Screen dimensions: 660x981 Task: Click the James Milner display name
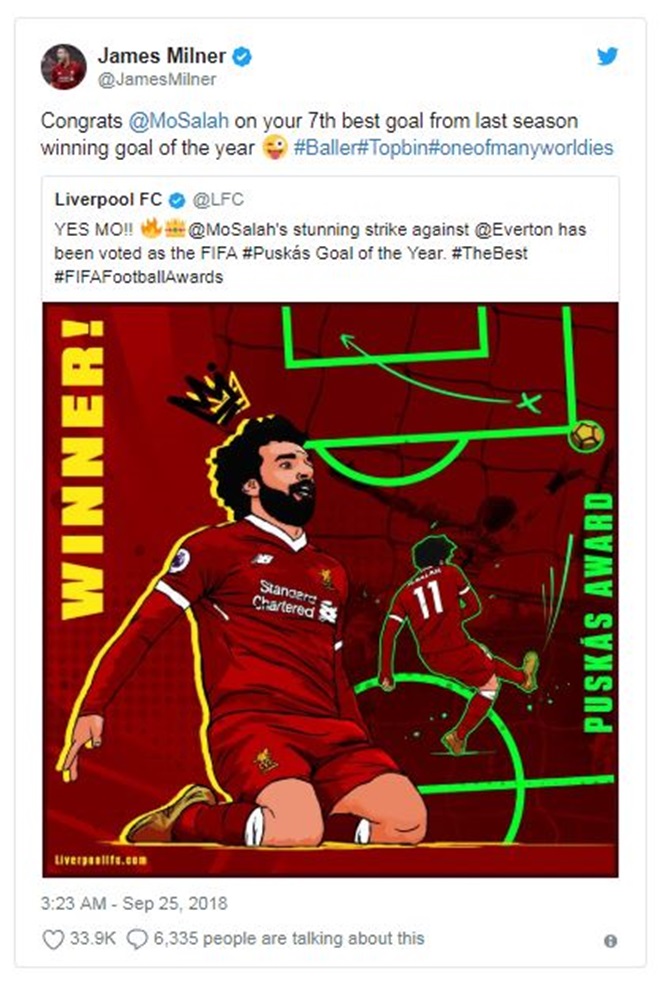pyautogui.click(x=161, y=56)
